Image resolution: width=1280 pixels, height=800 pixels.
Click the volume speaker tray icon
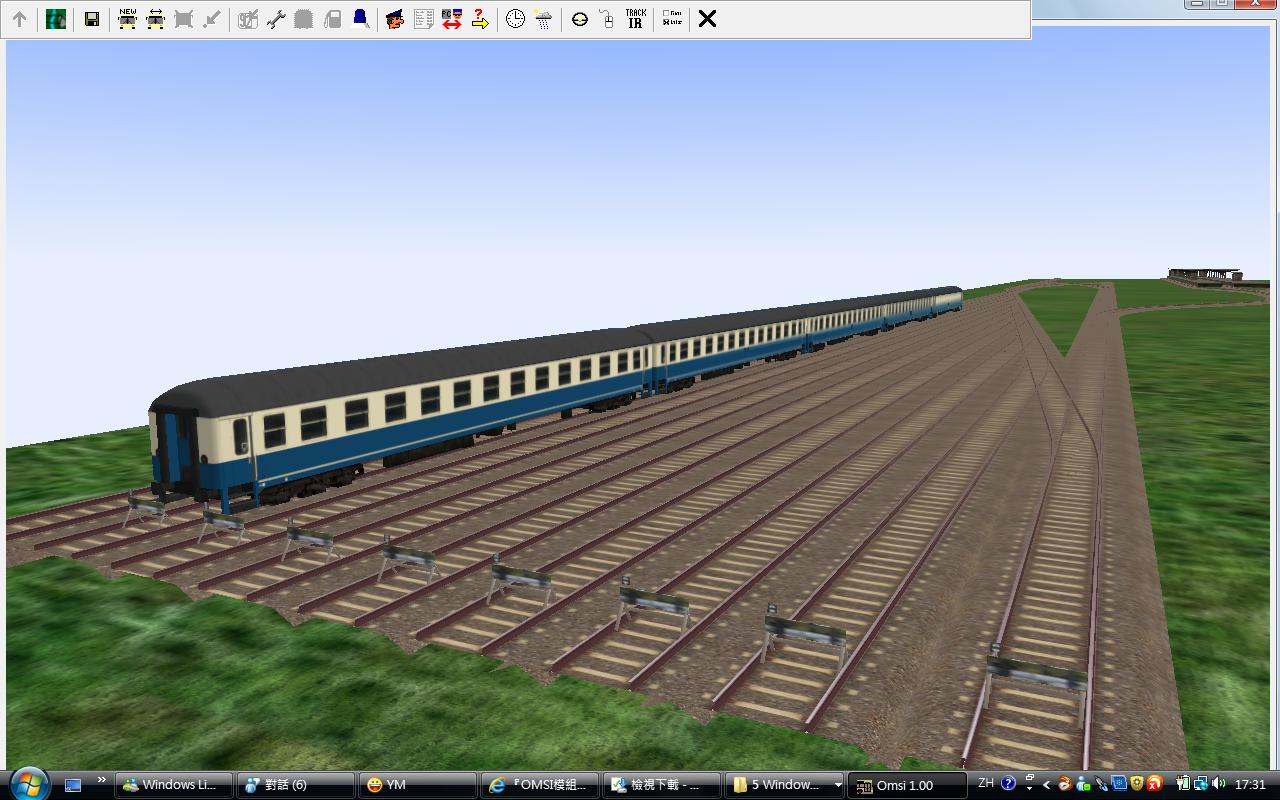(x=1218, y=784)
